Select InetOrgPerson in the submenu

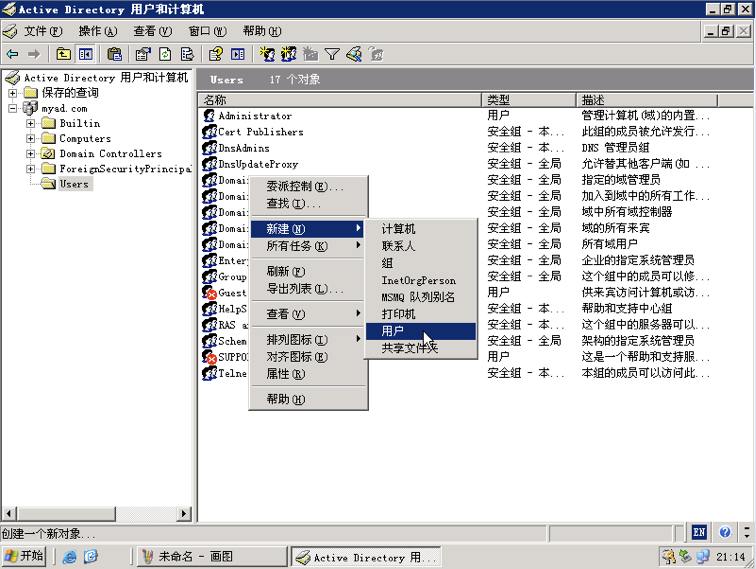421,280
